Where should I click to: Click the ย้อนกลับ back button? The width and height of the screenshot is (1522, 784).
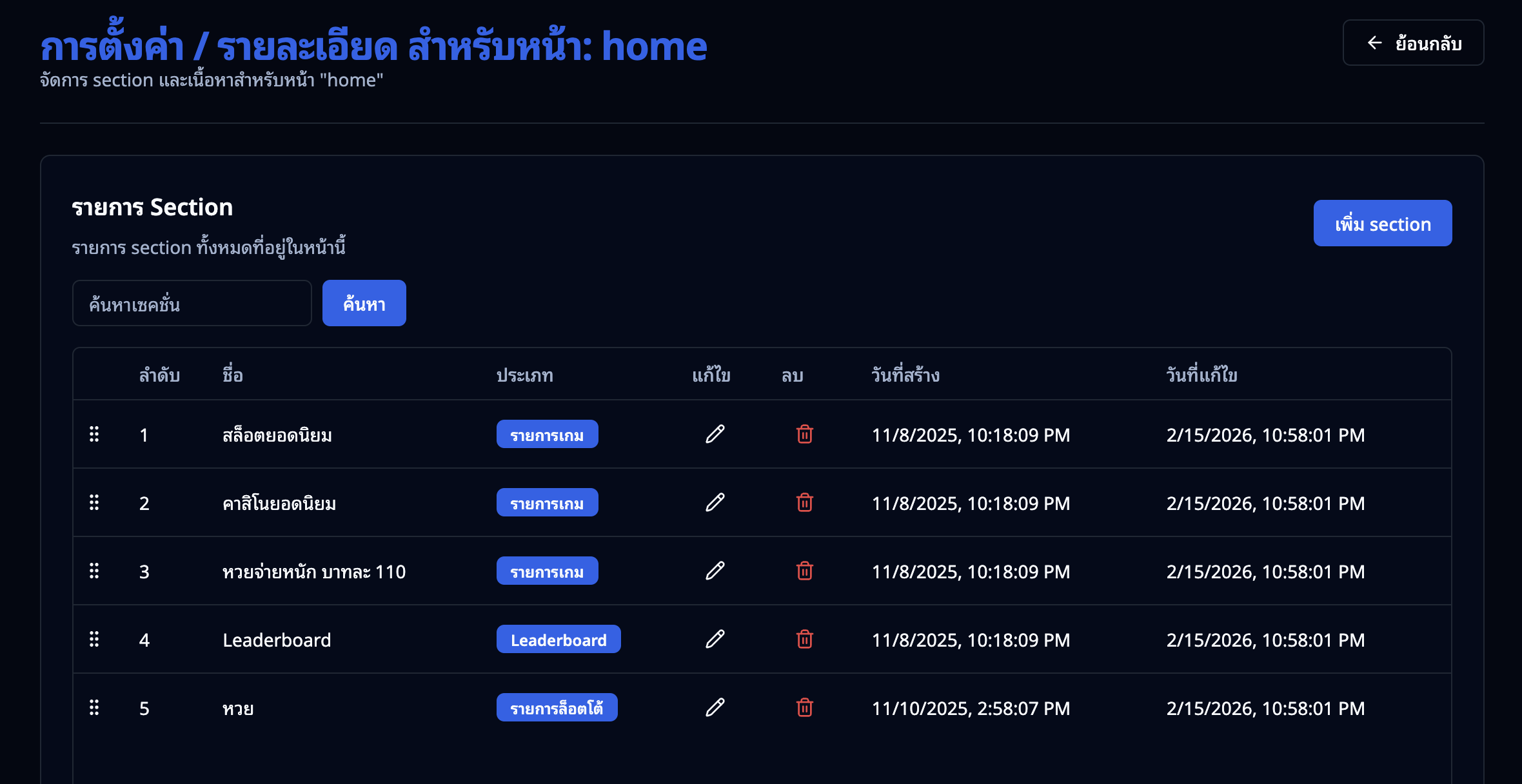click(x=1413, y=43)
